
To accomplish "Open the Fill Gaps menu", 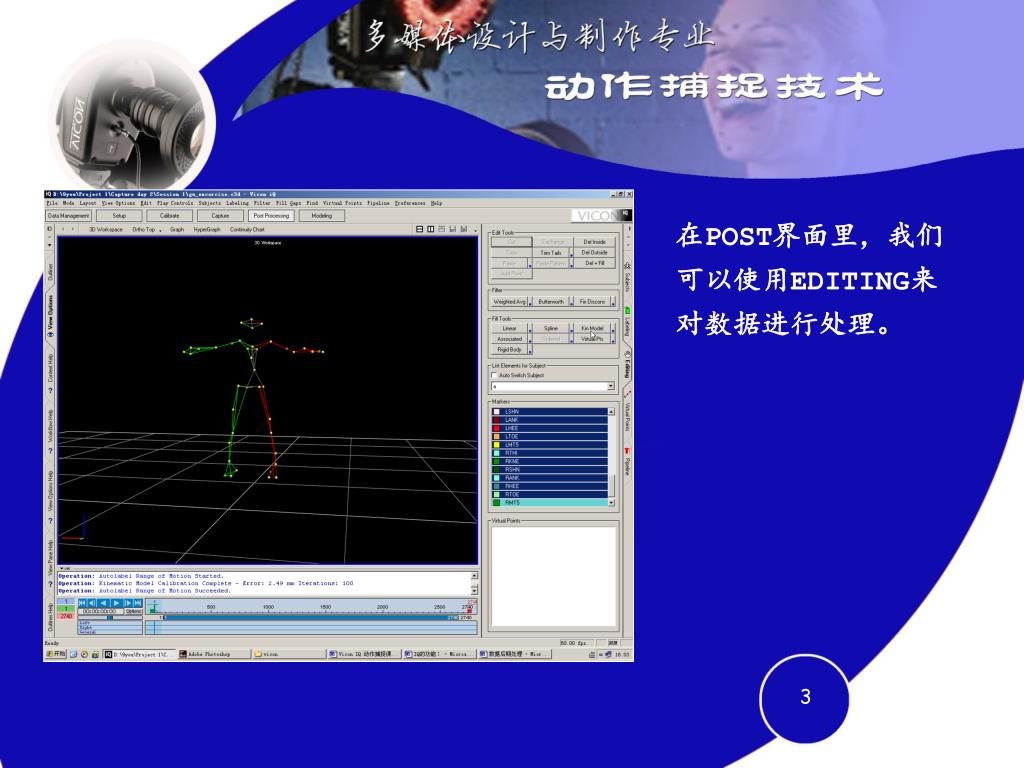I will point(288,203).
